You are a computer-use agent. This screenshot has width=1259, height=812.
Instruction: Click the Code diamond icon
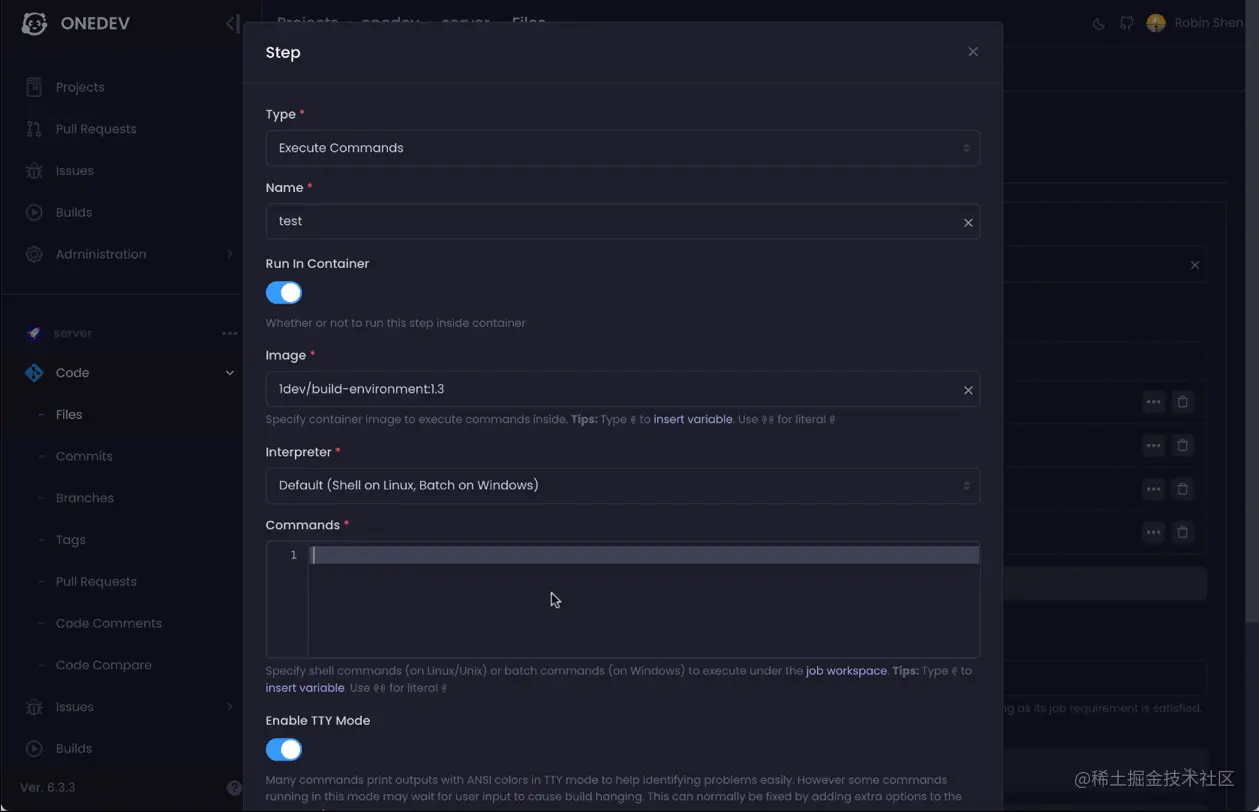34,373
